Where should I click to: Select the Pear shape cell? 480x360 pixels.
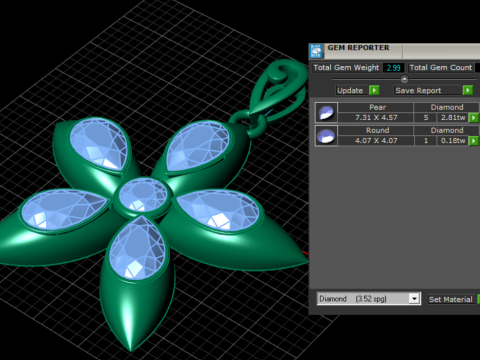pyautogui.click(x=376, y=107)
